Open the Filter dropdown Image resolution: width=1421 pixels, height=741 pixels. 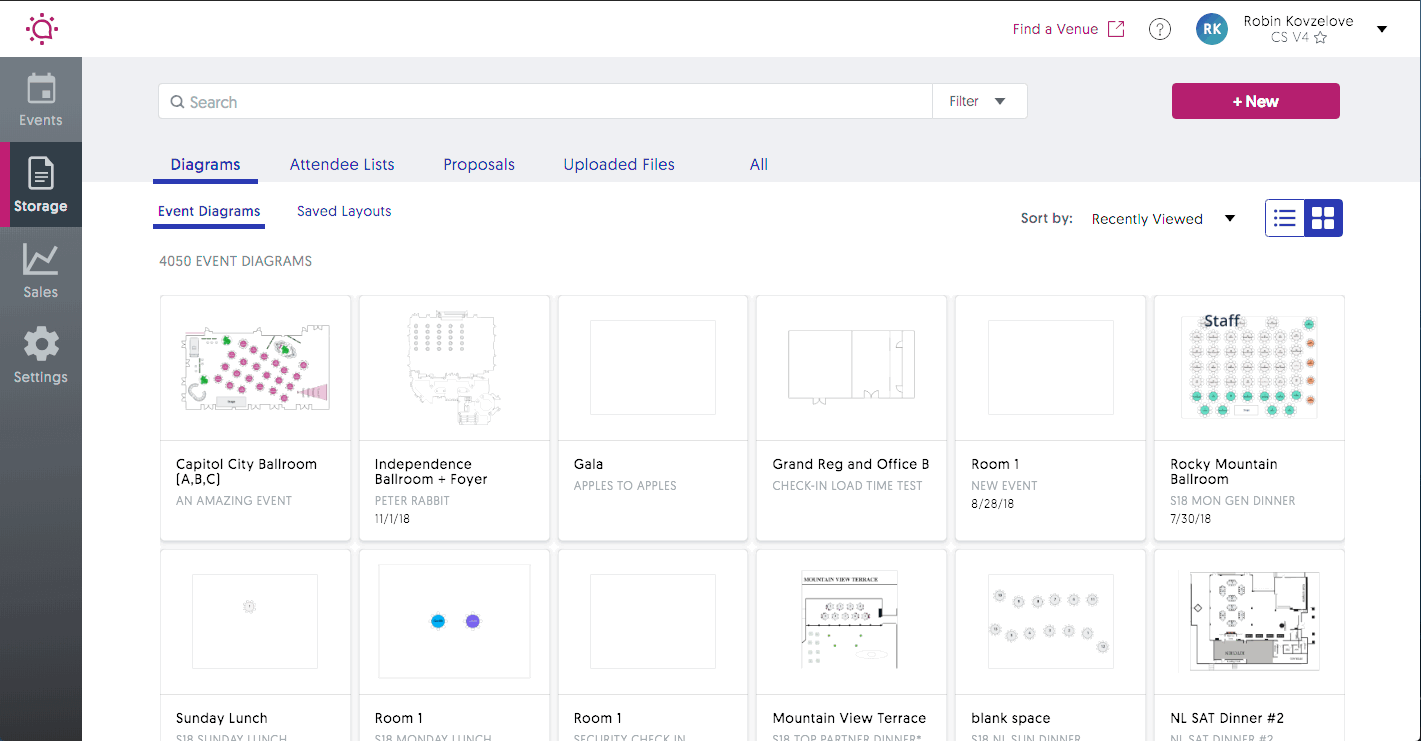979,101
